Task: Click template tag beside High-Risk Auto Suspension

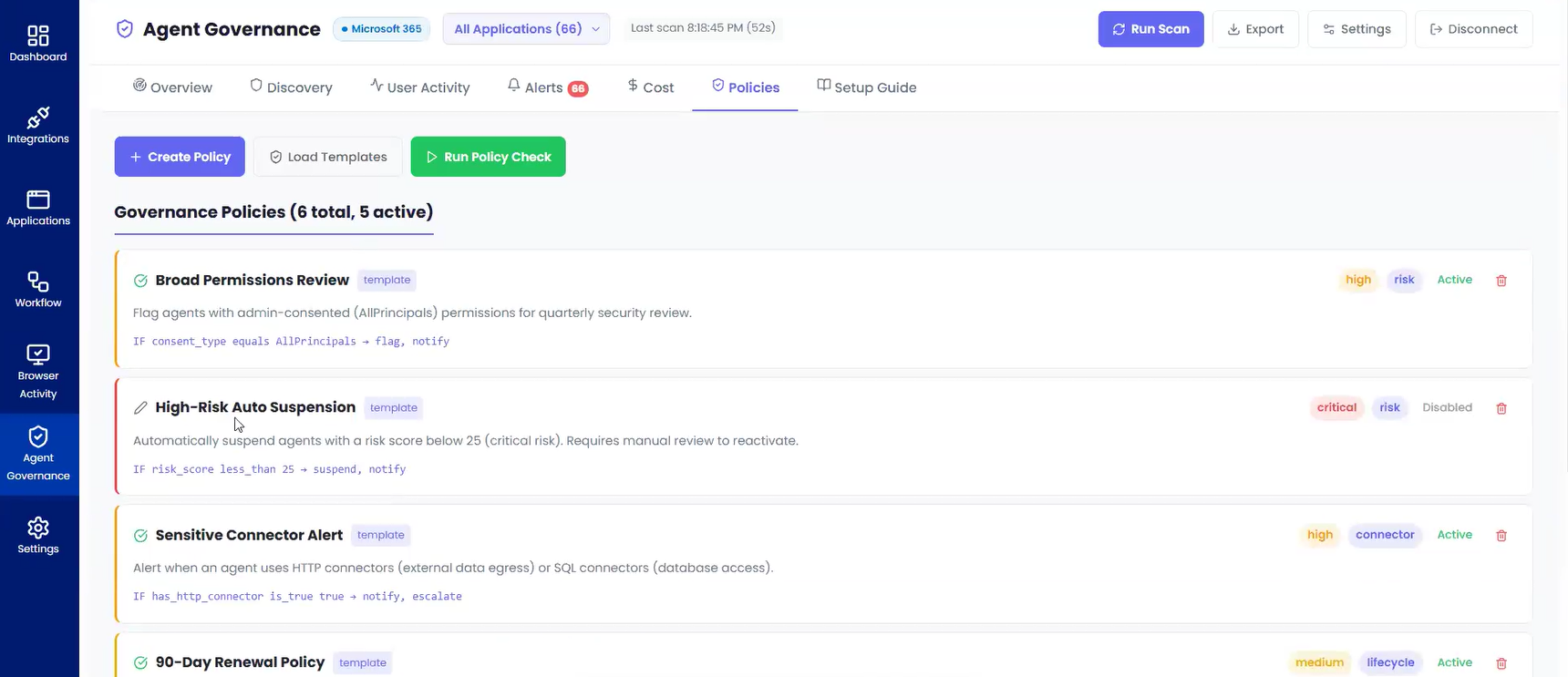Action: [x=394, y=407]
